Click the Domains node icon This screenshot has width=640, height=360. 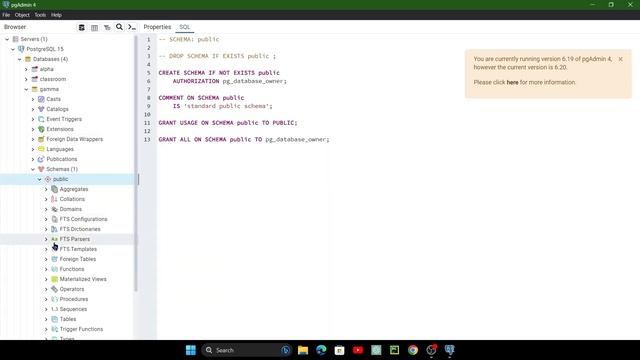(x=55, y=209)
